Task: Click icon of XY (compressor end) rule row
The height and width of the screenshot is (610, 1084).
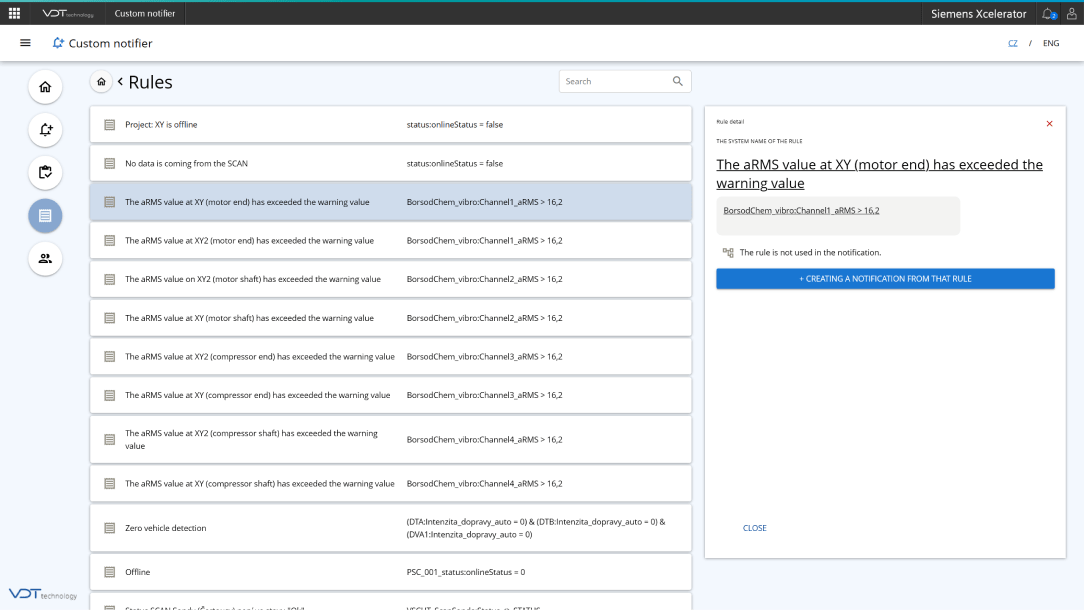Action: 110,396
